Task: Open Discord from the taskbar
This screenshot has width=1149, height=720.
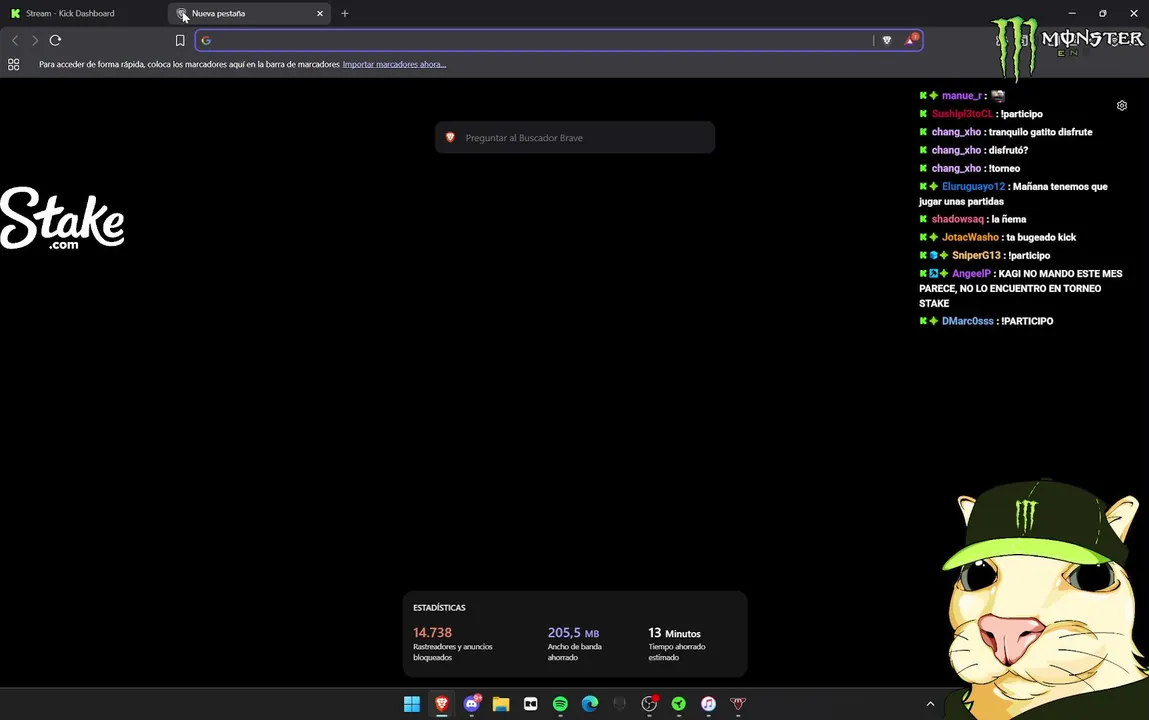Action: click(x=472, y=704)
